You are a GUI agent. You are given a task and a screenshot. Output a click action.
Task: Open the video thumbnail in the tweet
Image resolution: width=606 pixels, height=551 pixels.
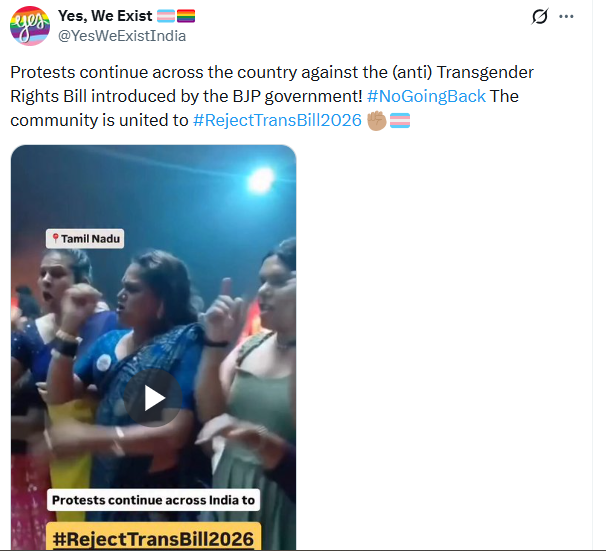(x=153, y=348)
